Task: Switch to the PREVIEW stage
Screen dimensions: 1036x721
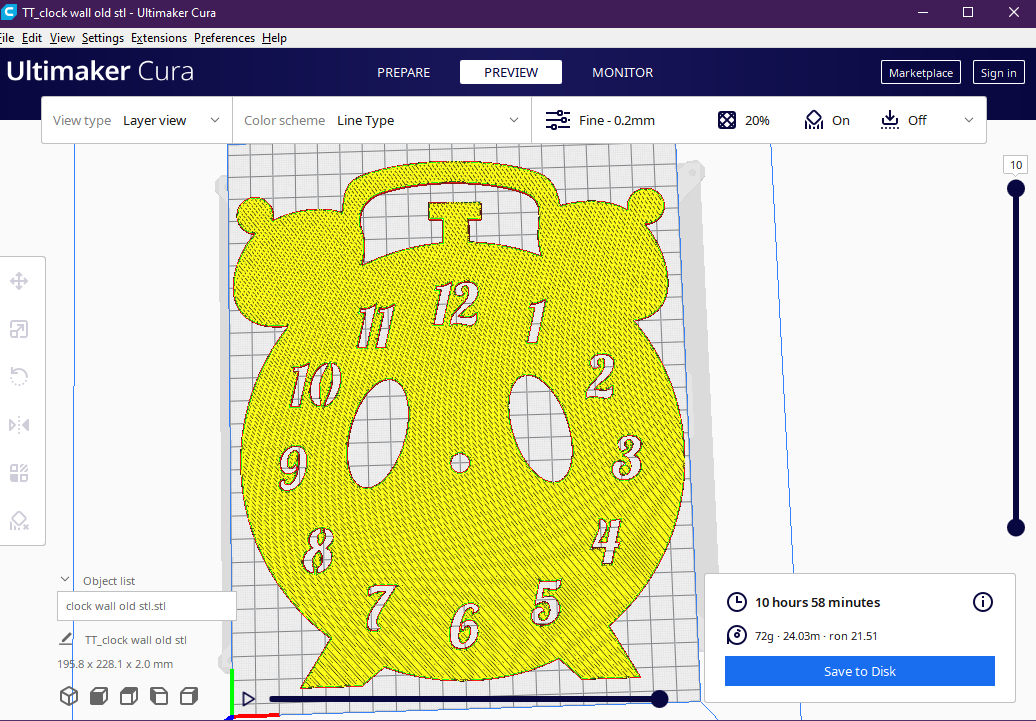Action: pyautogui.click(x=511, y=72)
